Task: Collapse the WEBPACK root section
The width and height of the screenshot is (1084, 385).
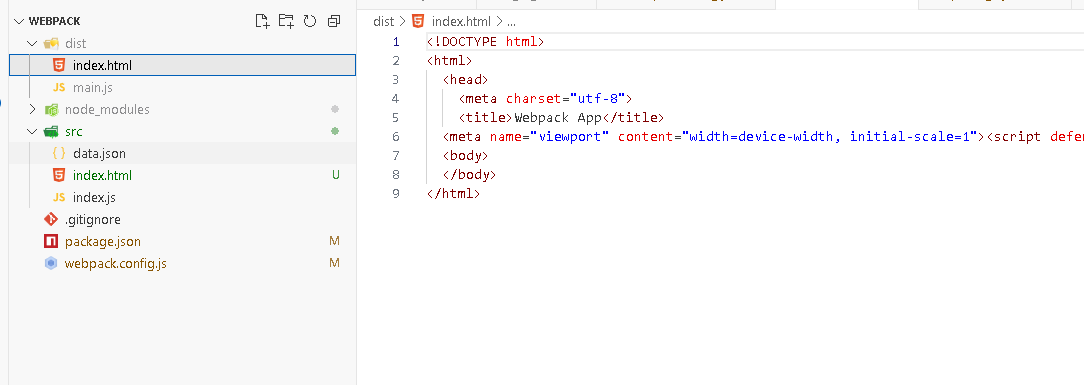Action: [x=19, y=21]
